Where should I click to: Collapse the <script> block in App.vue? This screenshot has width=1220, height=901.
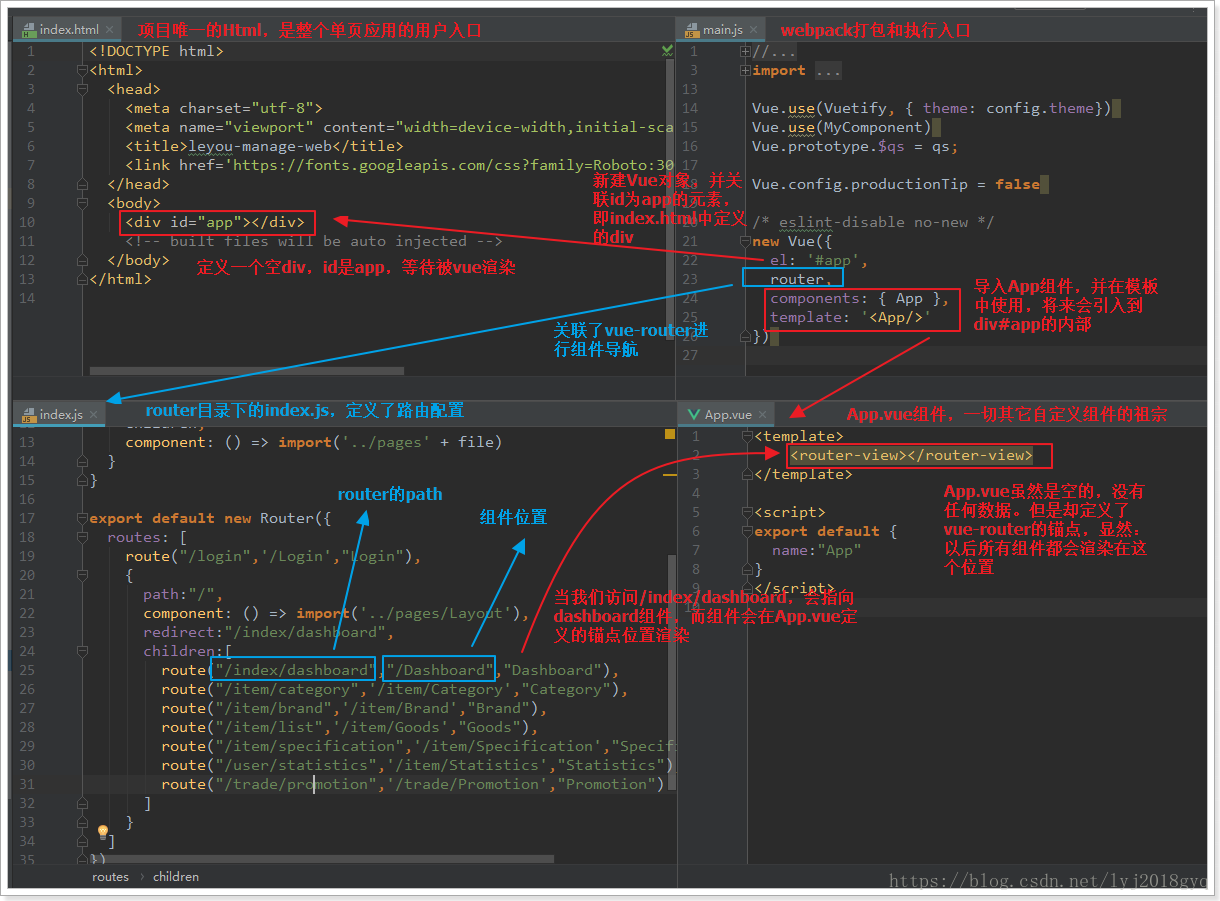point(748,512)
